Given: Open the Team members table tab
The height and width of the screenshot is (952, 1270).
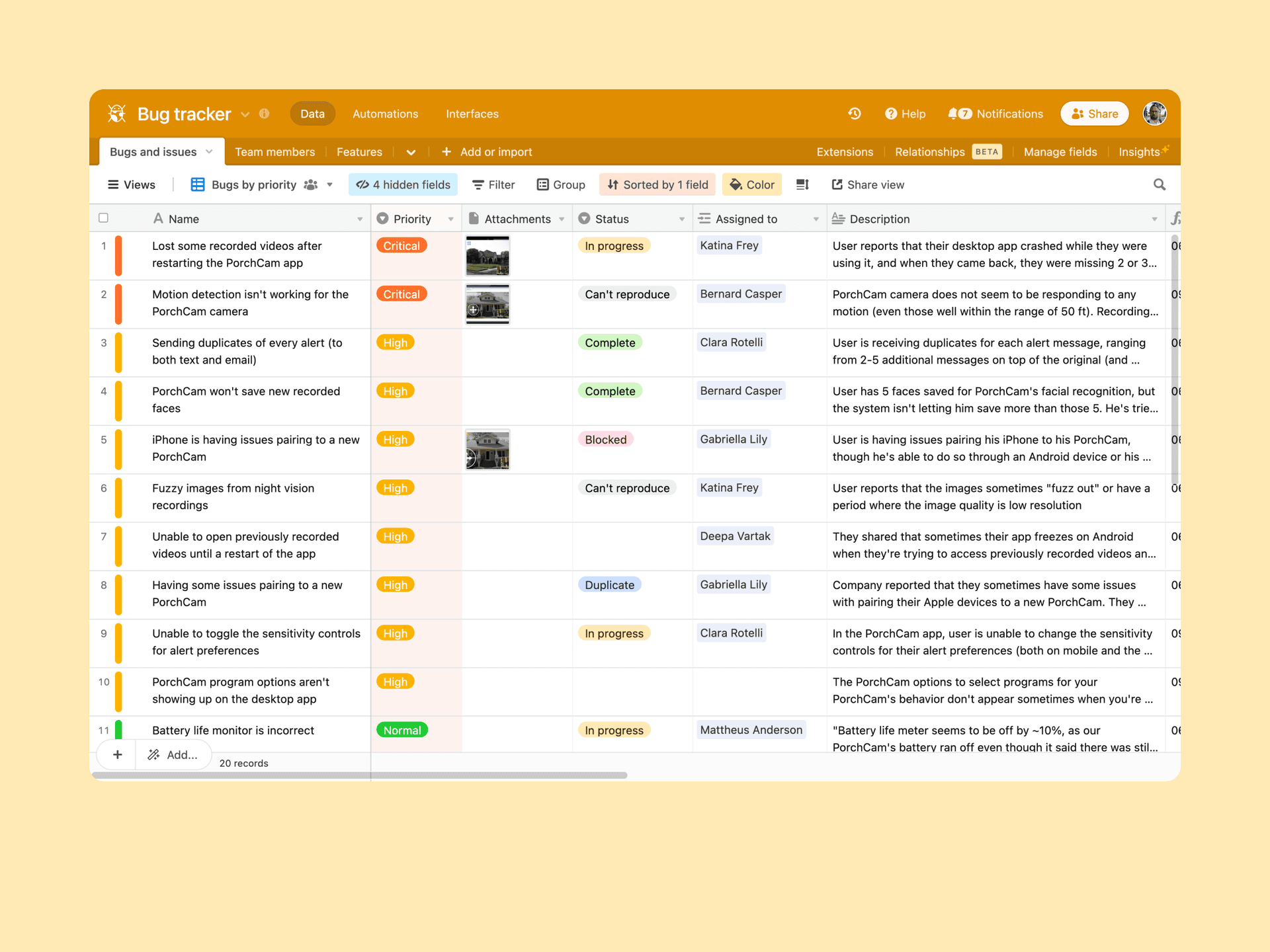Looking at the screenshot, I should 275,152.
